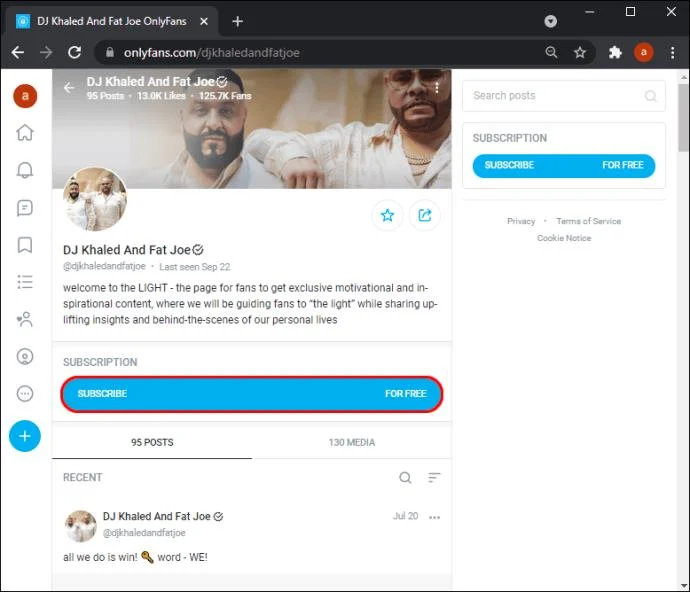
Task: Open the More ellipsis circle in sidebar
Action: click(25, 393)
